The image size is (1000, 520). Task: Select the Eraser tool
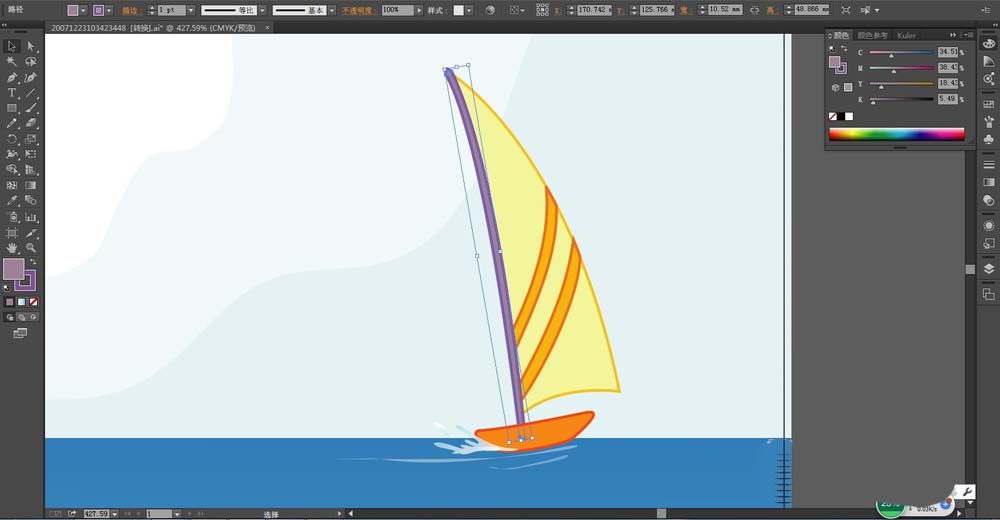point(31,123)
